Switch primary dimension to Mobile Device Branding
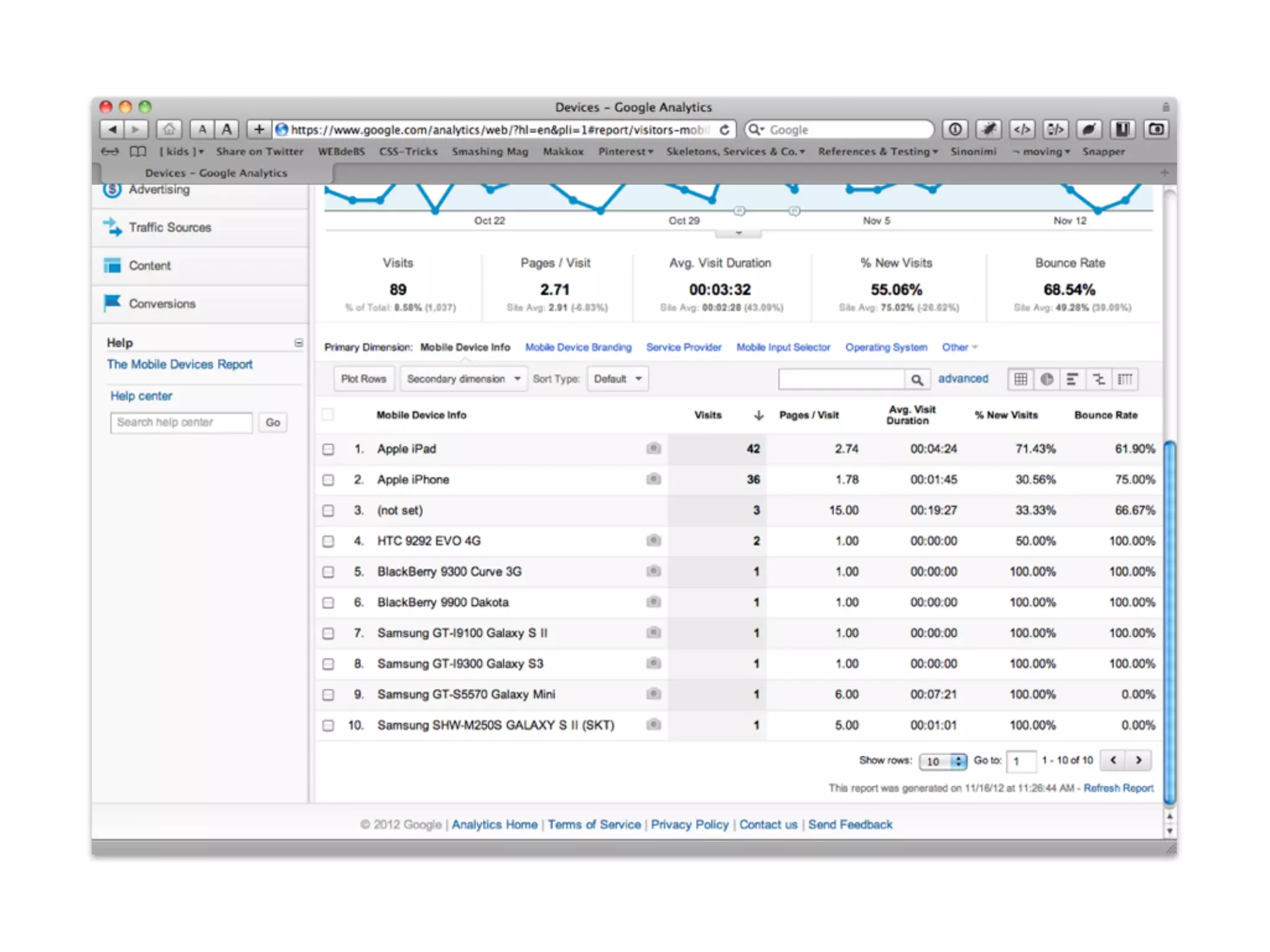This screenshot has height=952, width=1270. click(578, 347)
